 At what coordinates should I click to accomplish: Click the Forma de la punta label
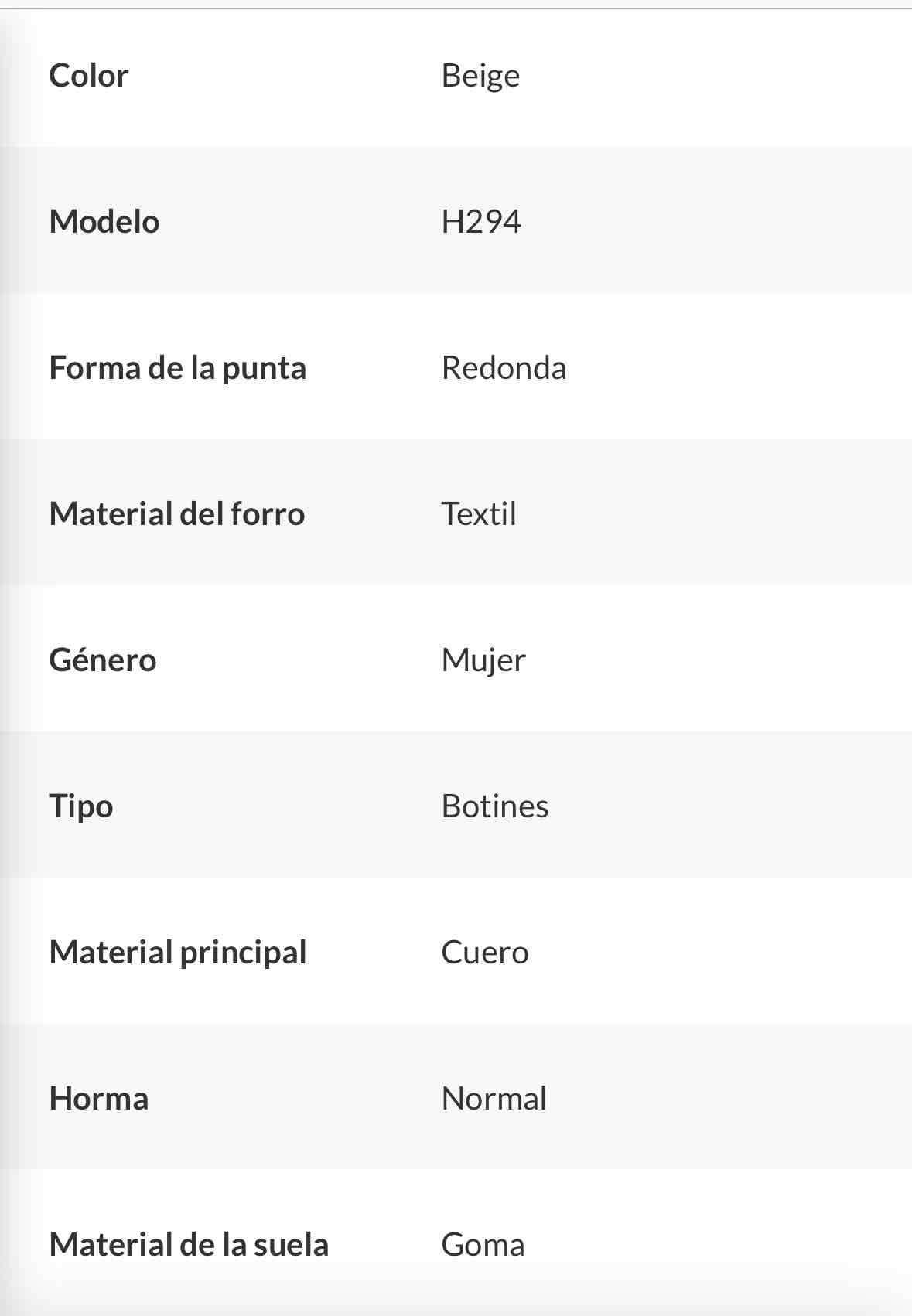178,368
